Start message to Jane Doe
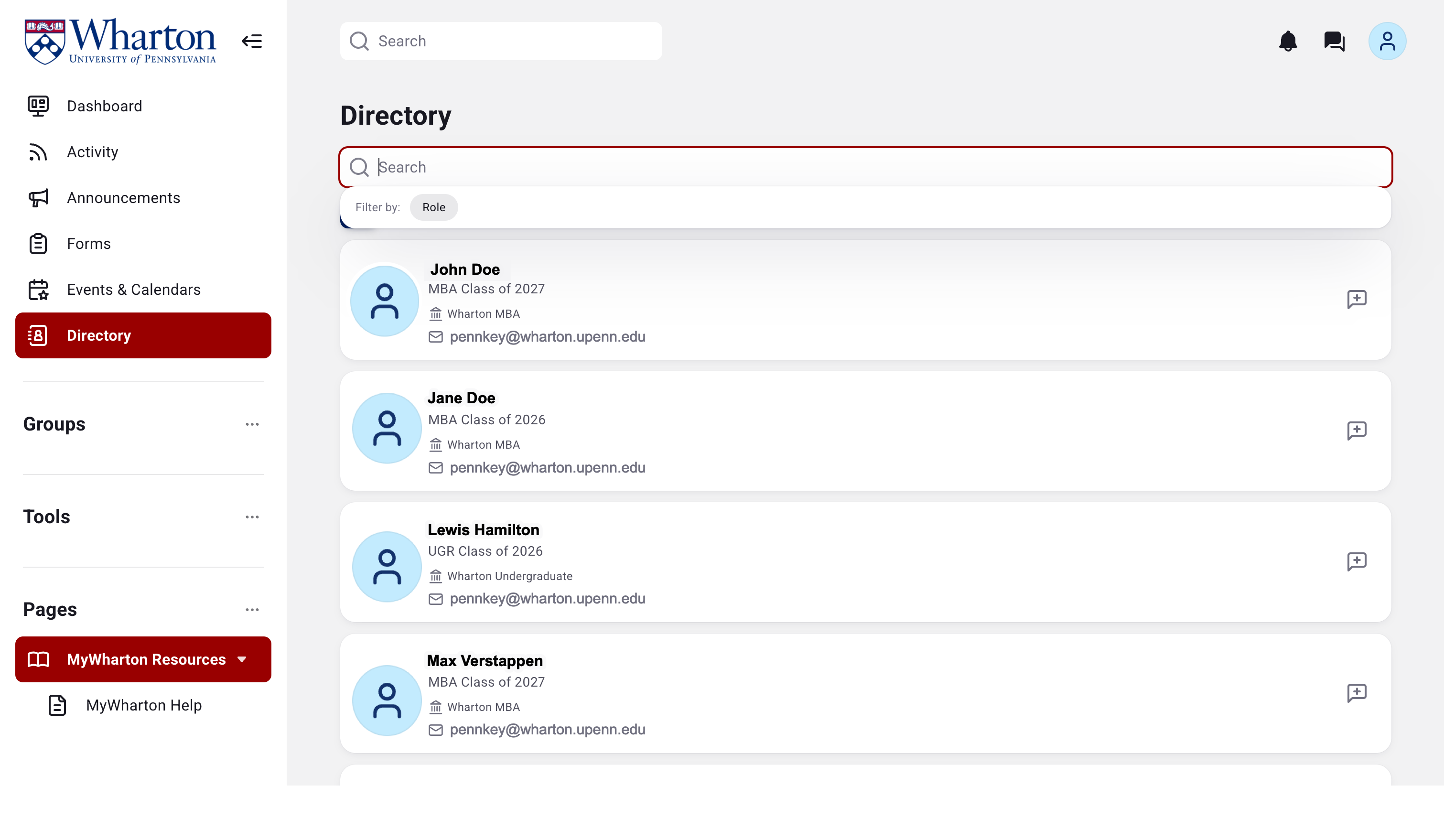The width and height of the screenshot is (1444, 840). point(1357,431)
